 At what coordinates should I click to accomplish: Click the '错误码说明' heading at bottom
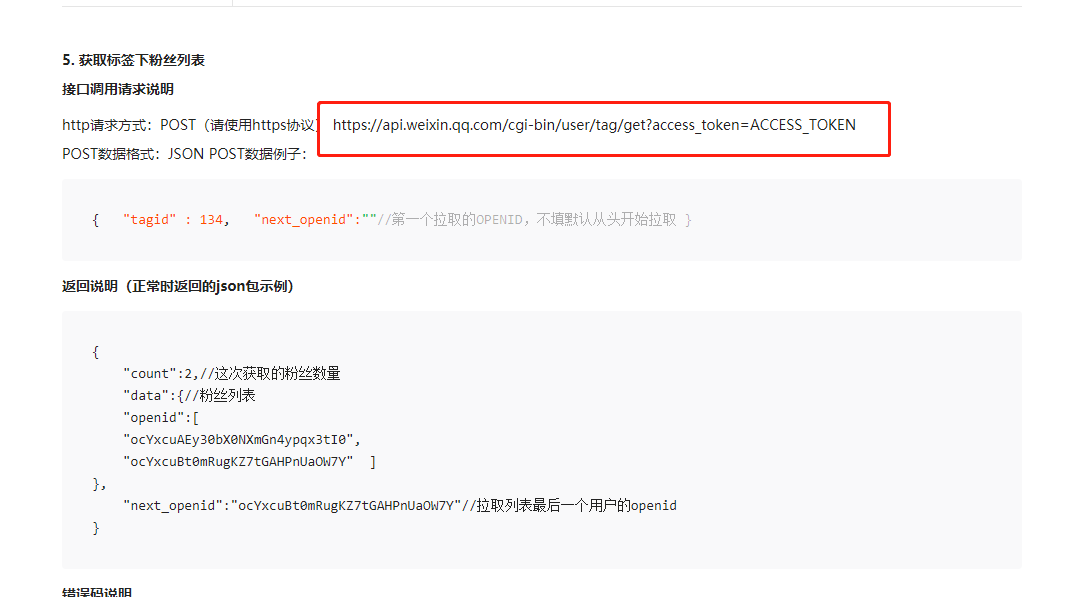(97, 592)
